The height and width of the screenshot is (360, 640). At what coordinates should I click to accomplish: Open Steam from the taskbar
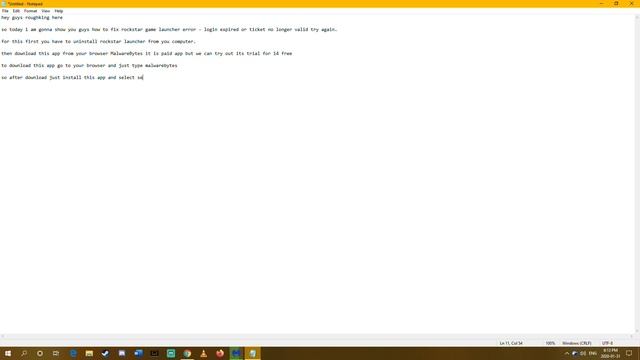[106, 353]
